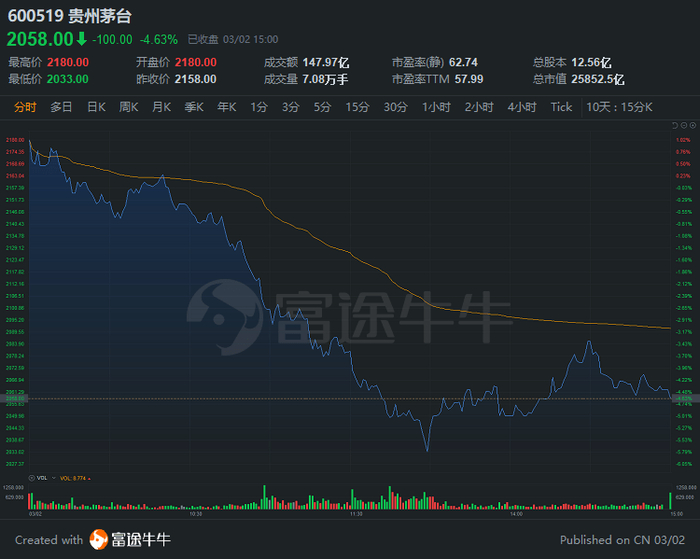Switch to the 2小时 chart tab

(479, 107)
